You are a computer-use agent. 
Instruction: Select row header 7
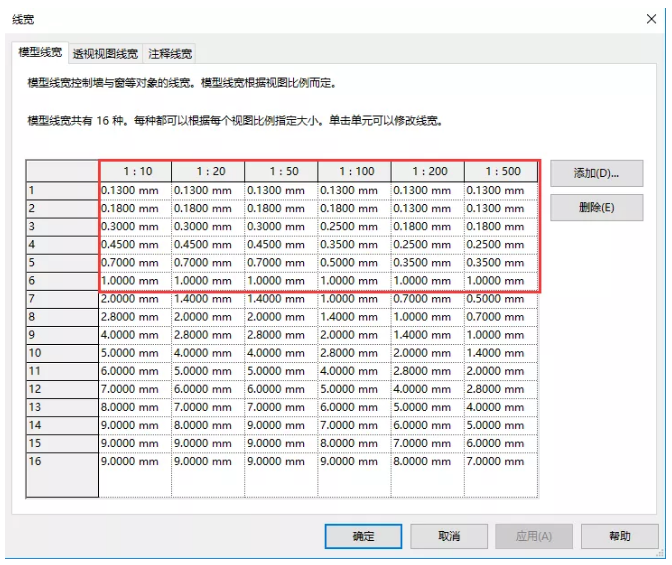click(x=62, y=299)
